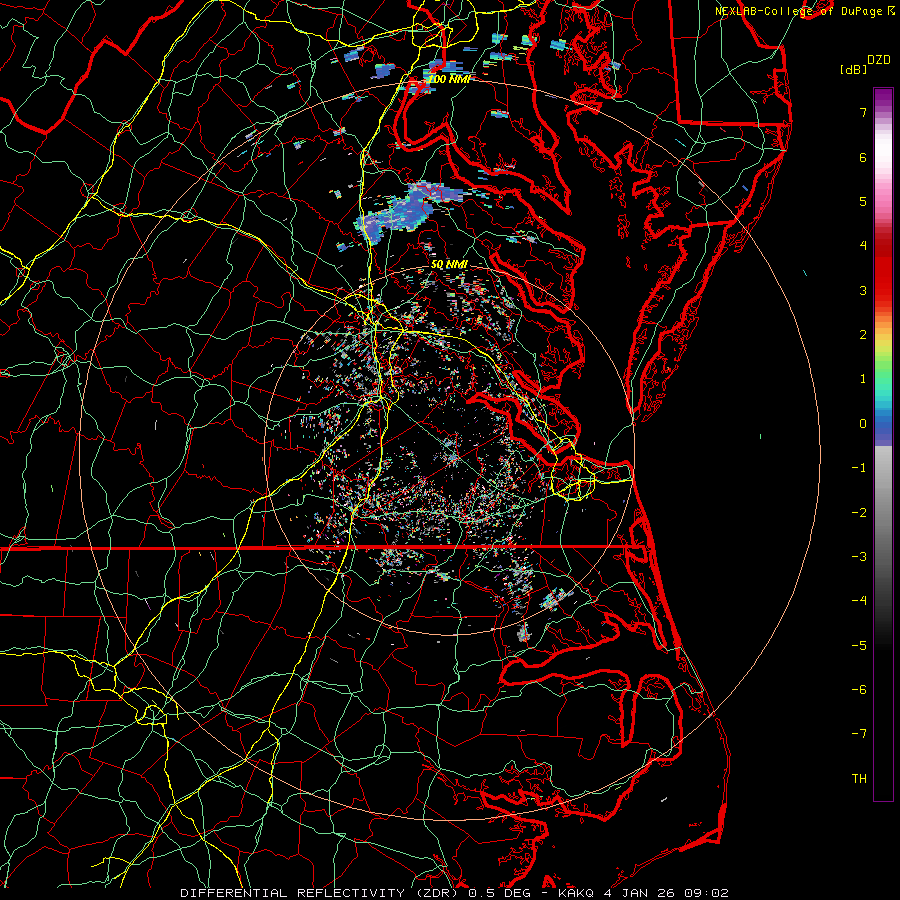Click the ZDR color scale bar
This screenshot has width=900, height=900.
point(883,444)
